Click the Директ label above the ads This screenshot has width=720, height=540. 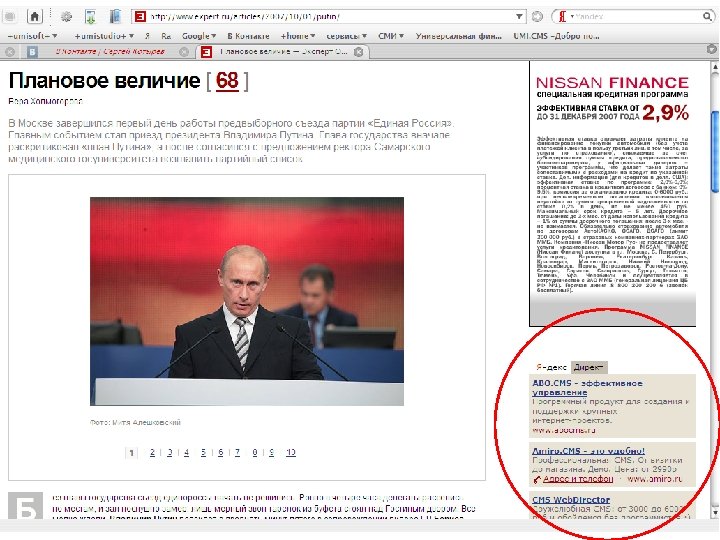[x=589, y=367]
